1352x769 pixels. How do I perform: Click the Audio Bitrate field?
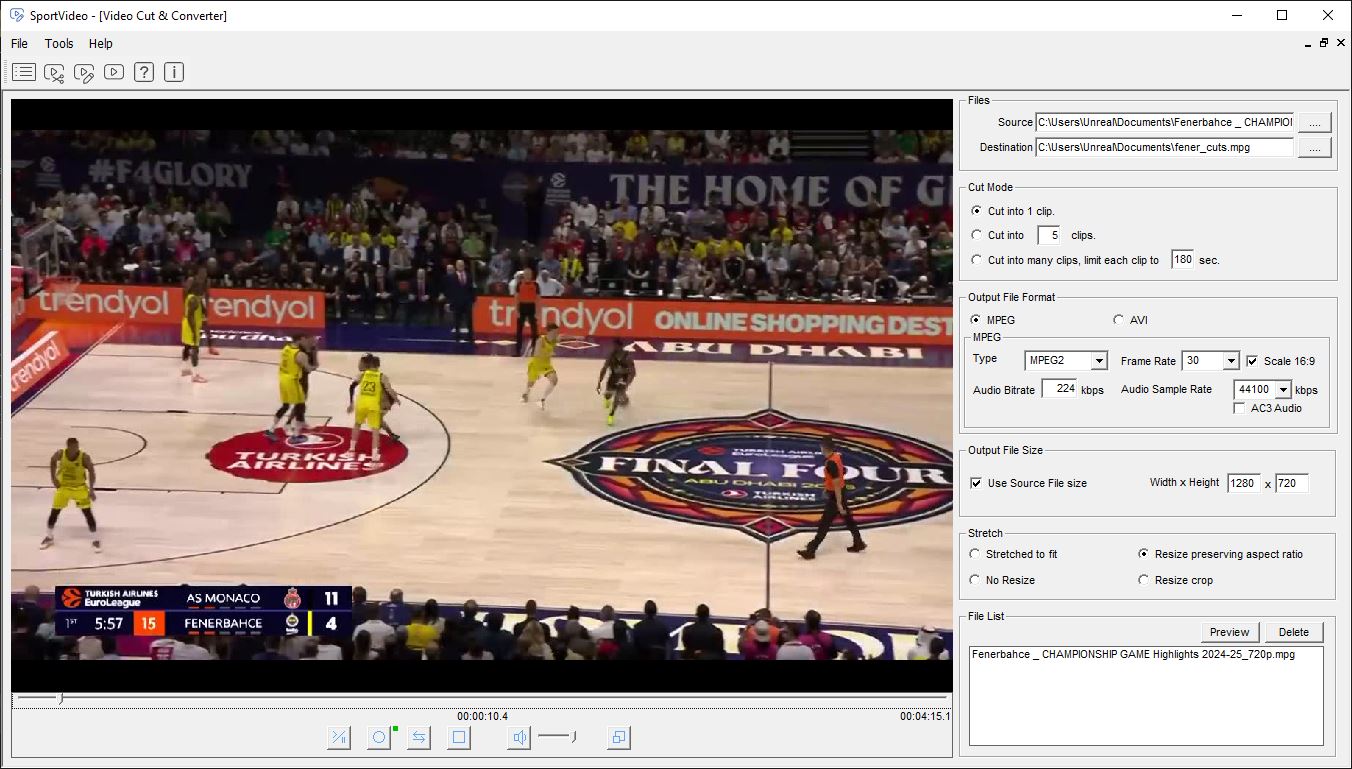click(x=1059, y=389)
